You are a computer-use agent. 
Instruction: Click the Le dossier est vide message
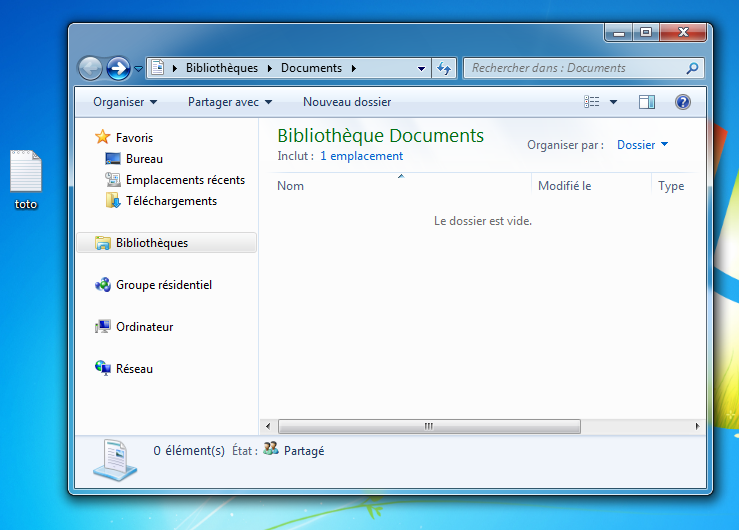[483, 220]
